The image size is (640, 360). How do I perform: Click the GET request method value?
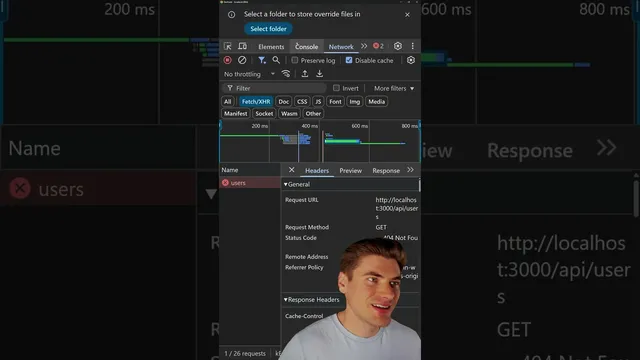[x=381, y=227]
